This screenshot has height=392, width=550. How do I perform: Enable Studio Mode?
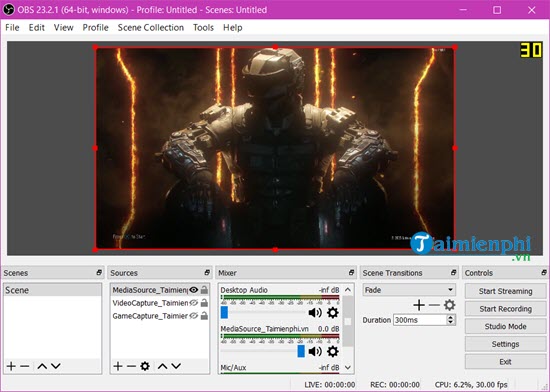pyautogui.click(x=505, y=326)
